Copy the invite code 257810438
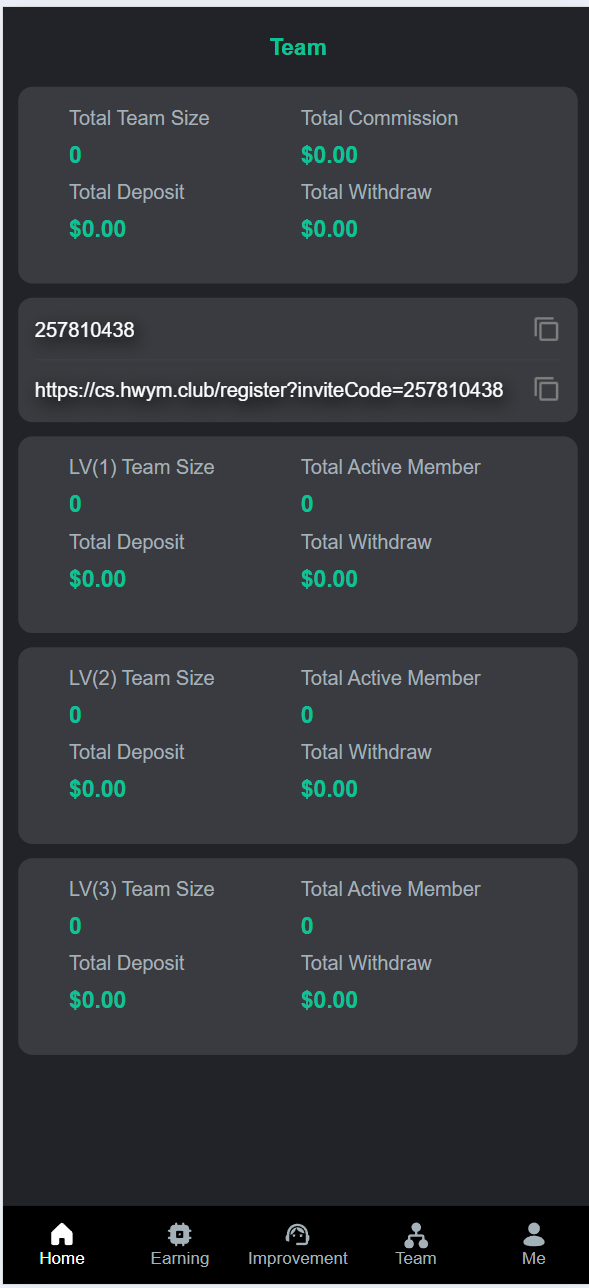The height and width of the screenshot is (1288, 589). (x=546, y=329)
